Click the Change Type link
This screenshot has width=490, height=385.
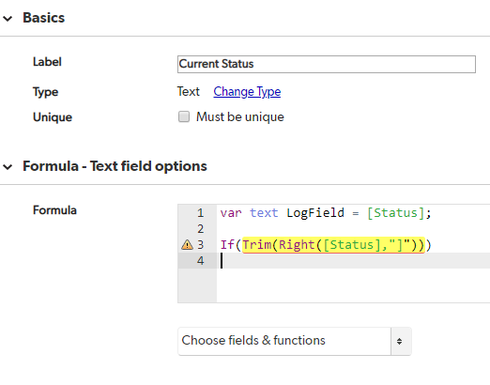coord(247,92)
